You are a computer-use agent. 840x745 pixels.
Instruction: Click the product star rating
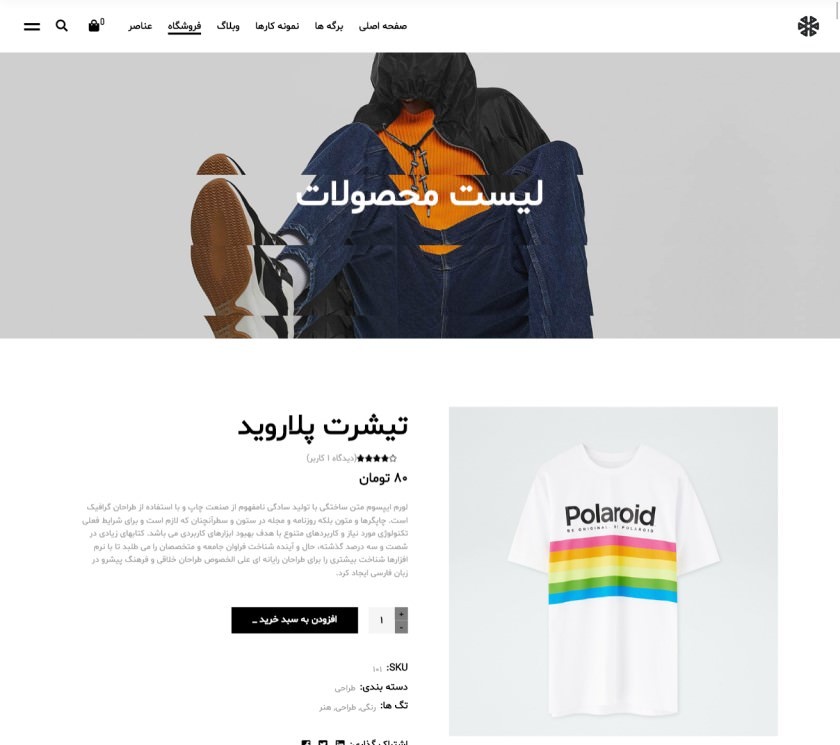tap(377, 458)
